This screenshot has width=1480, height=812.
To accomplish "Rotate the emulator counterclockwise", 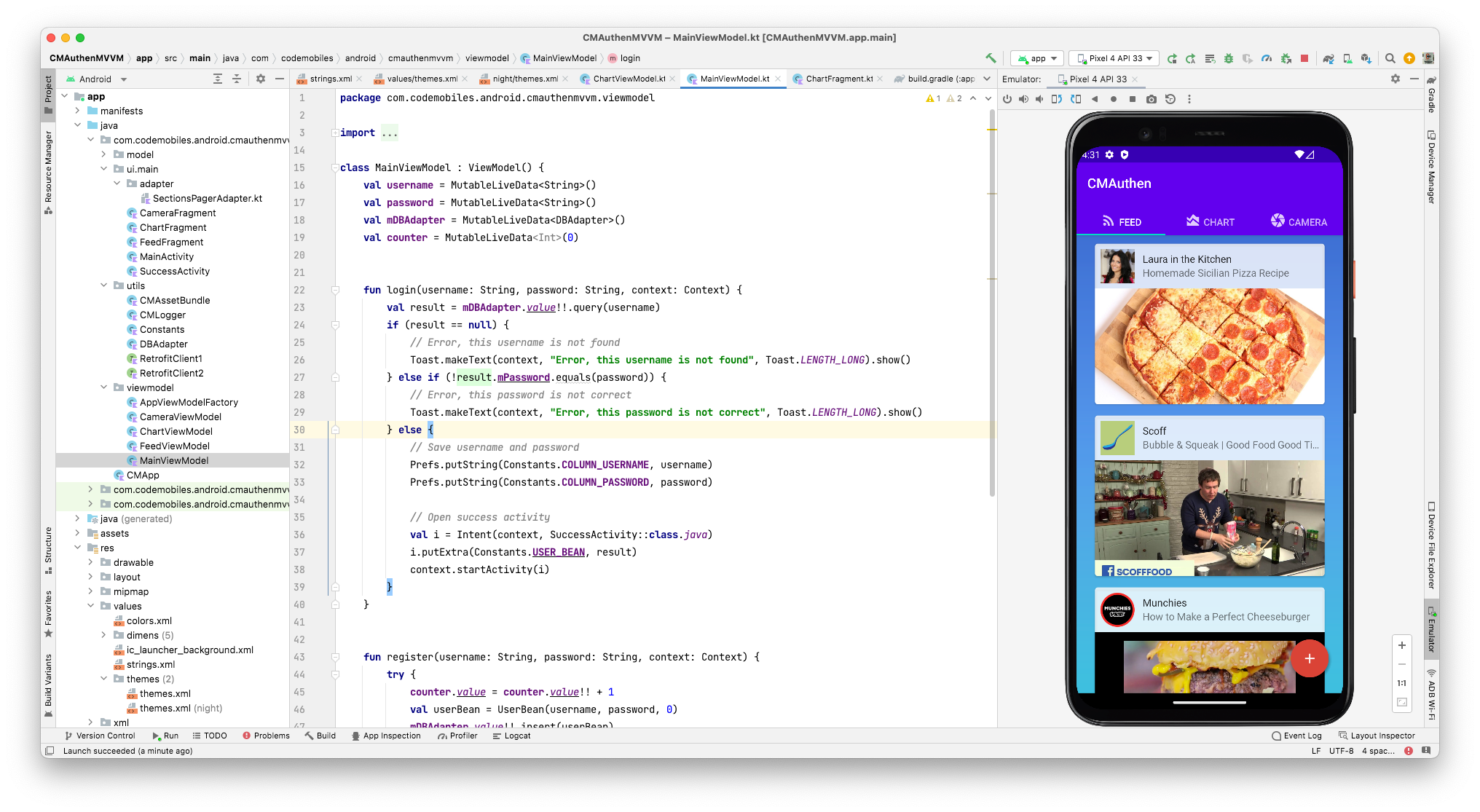I will coord(1056,99).
